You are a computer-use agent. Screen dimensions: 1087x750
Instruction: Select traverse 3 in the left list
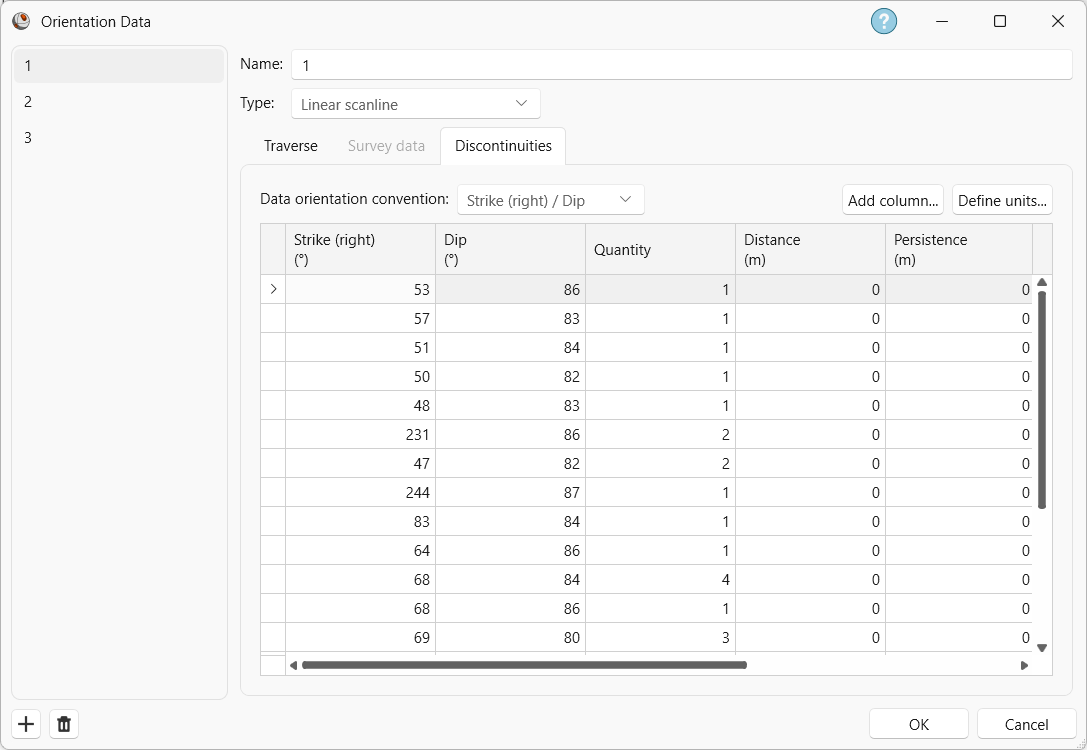[119, 137]
